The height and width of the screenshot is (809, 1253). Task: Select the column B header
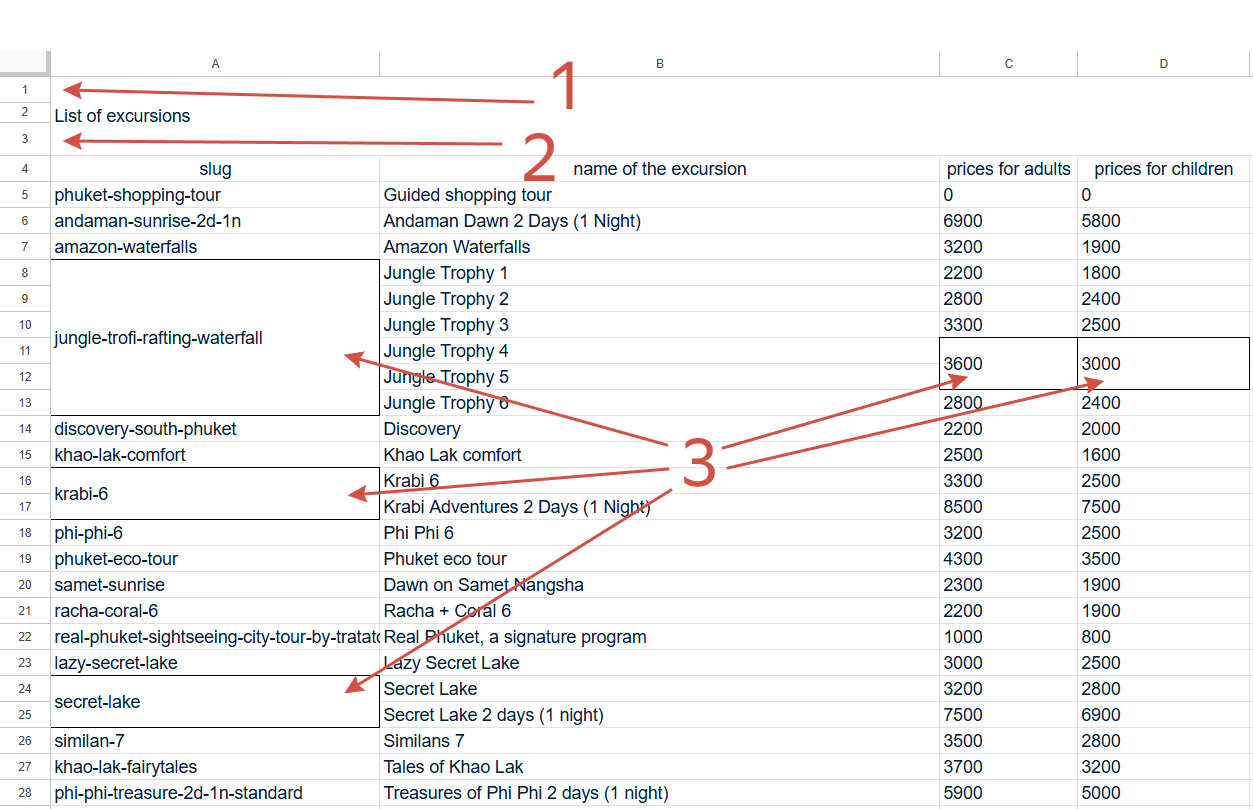tap(659, 64)
